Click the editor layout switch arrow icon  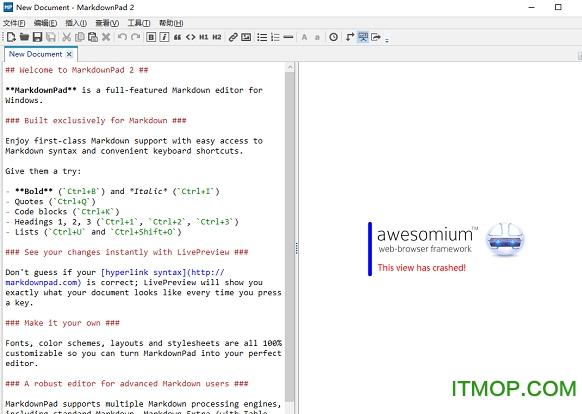(350, 37)
